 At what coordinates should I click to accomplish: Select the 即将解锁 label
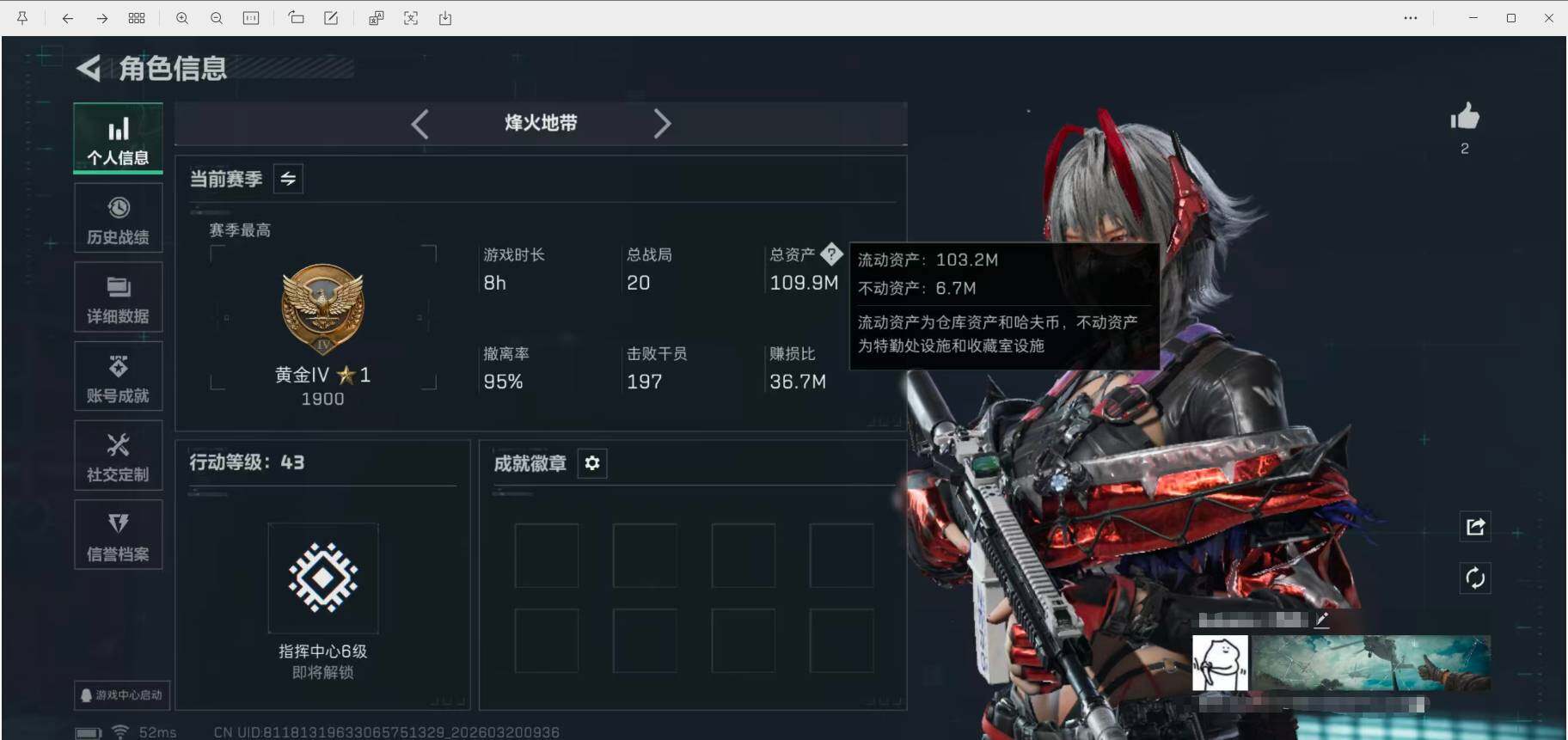pos(323,672)
